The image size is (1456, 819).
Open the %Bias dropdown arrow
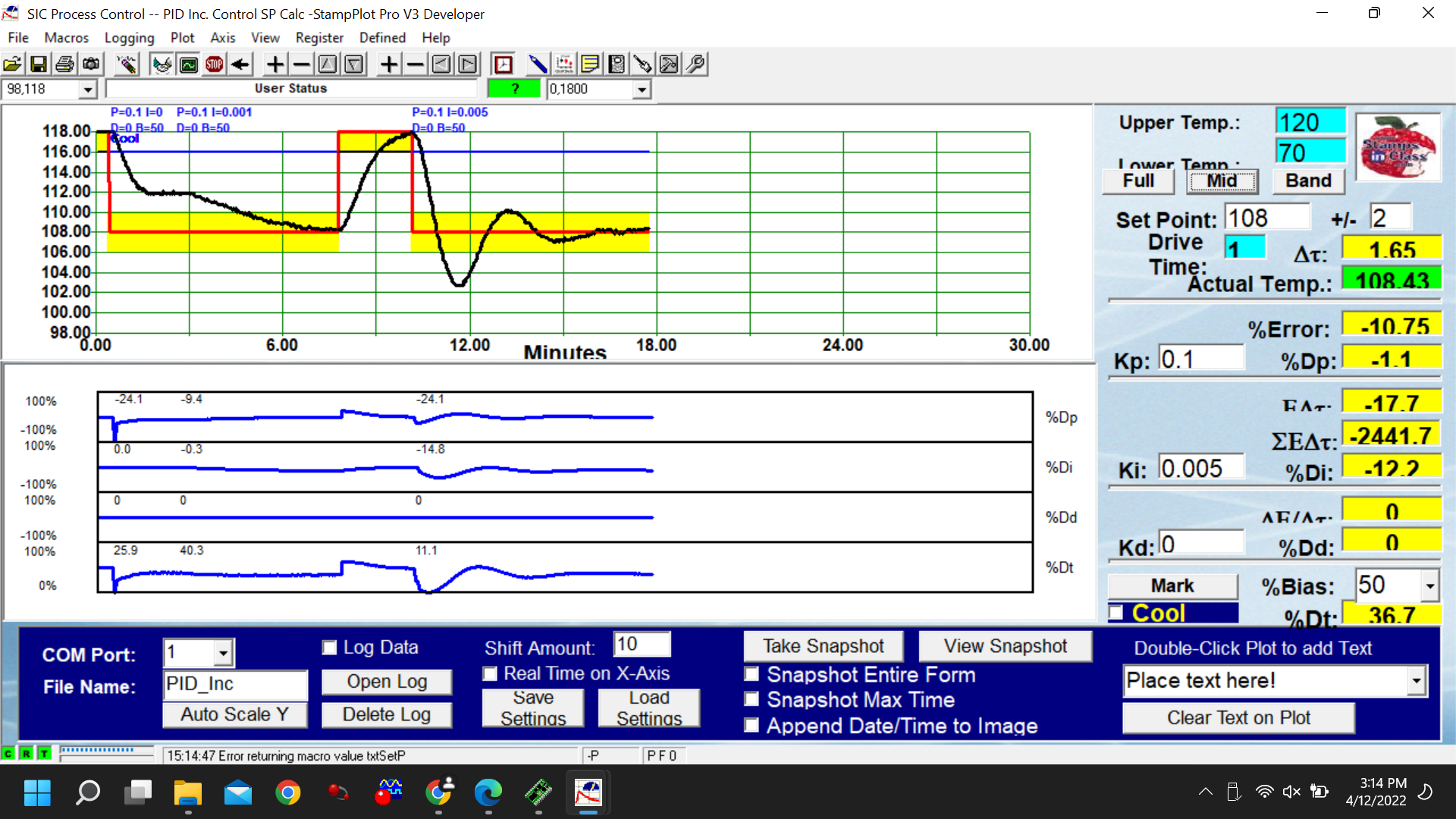coord(1429,585)
